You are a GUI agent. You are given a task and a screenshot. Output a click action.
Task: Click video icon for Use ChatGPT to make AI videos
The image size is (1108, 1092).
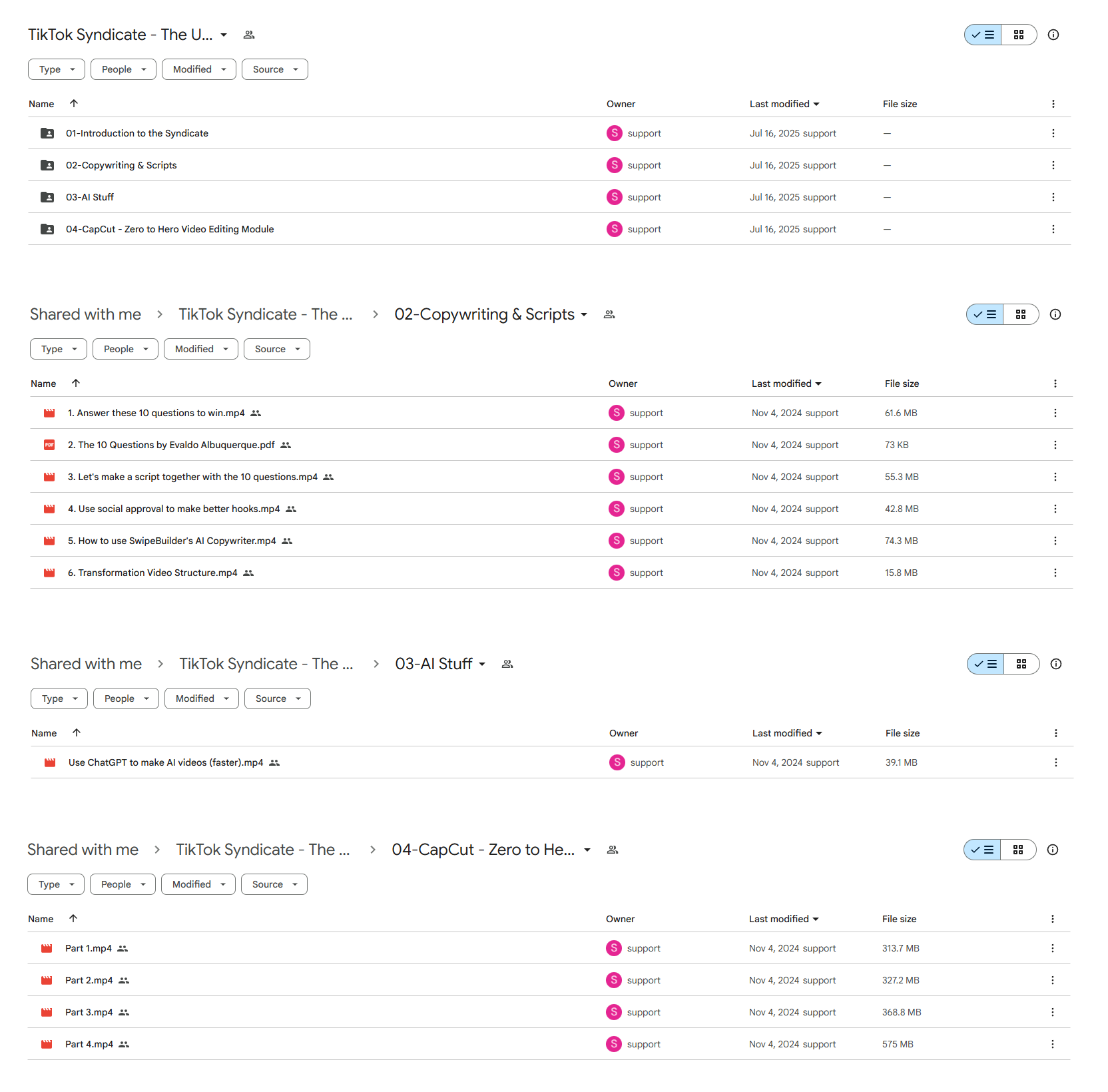[50, 762]
